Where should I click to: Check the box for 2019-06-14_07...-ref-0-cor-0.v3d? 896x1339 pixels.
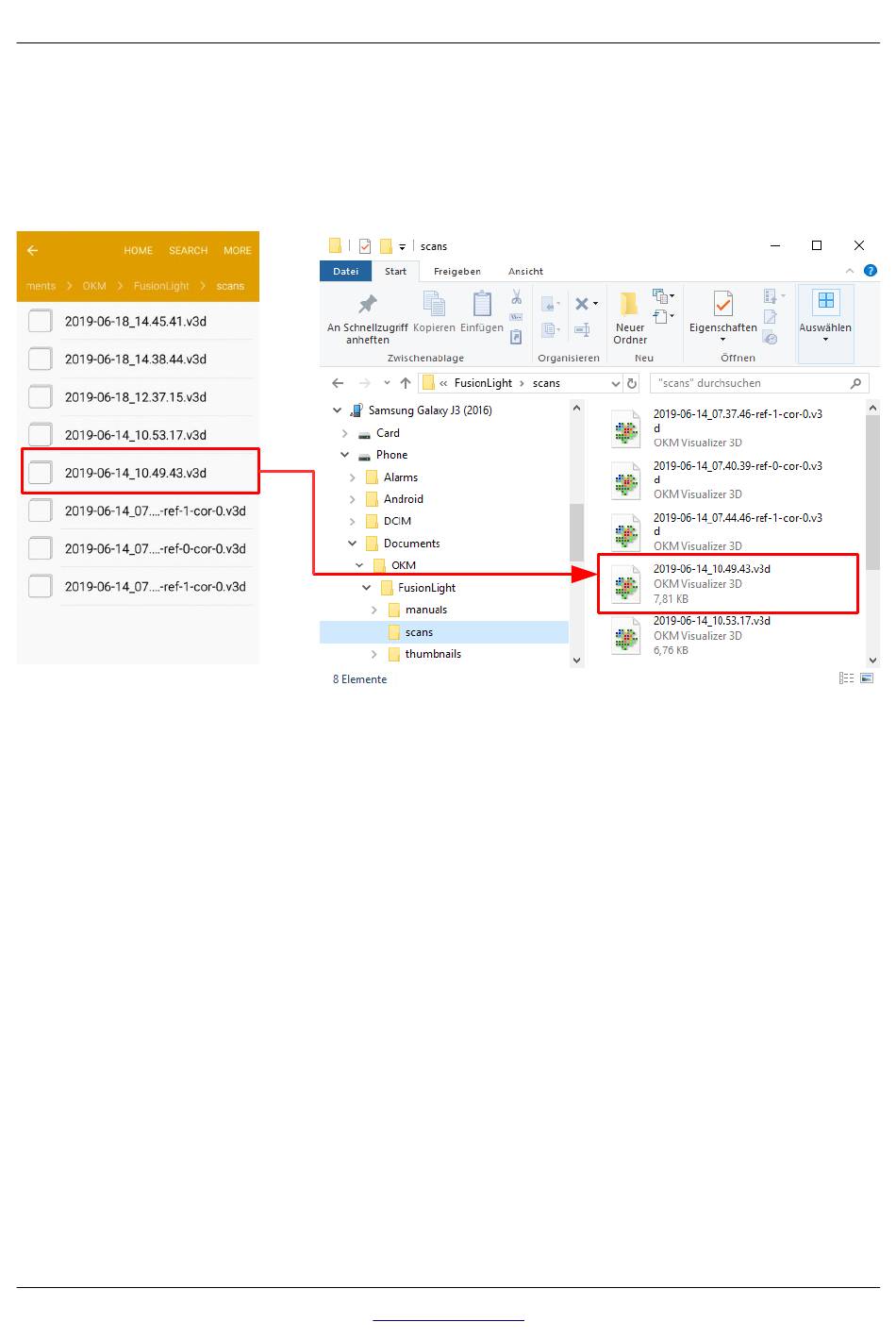pos(40,548)
